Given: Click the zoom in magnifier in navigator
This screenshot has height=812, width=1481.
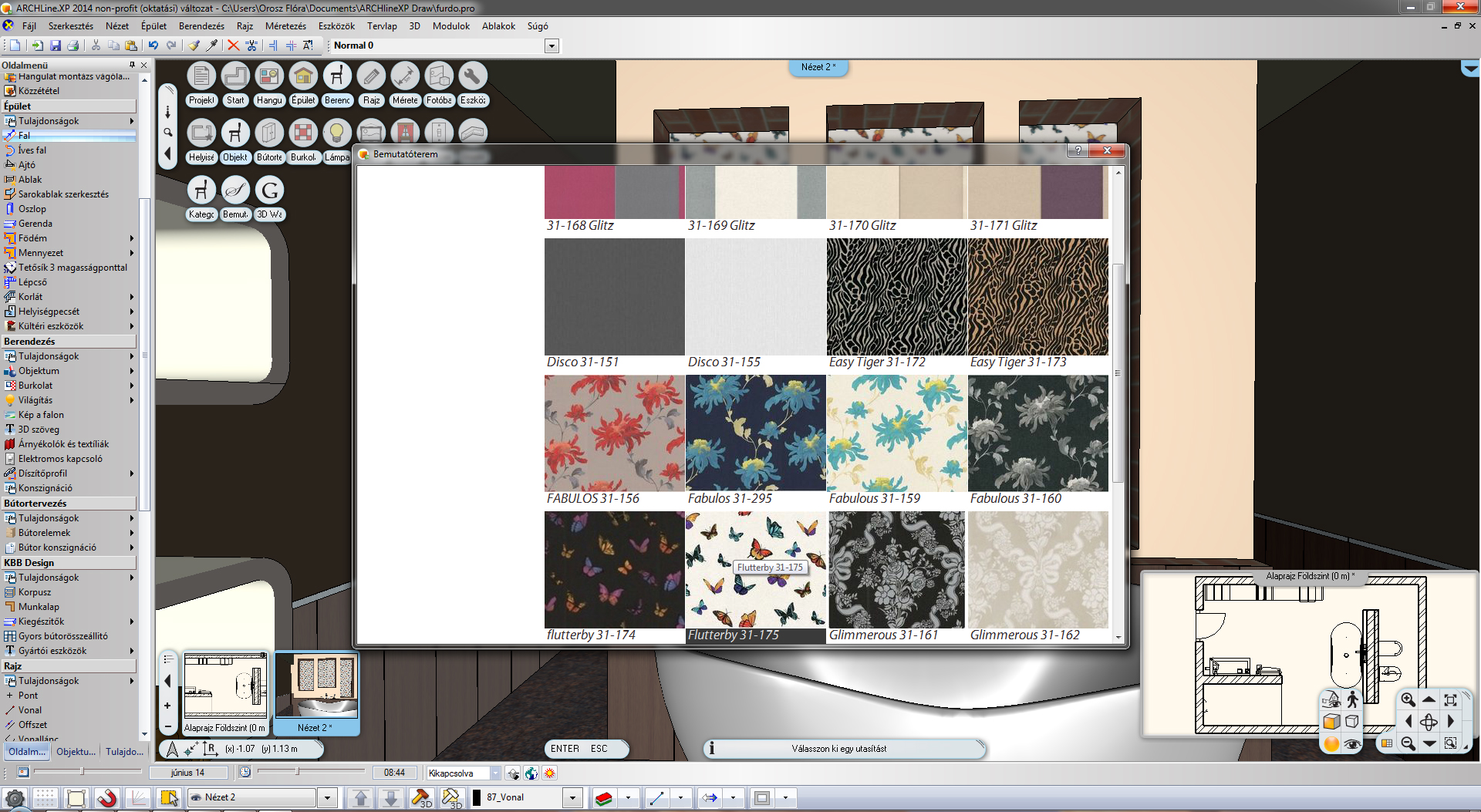Looking at the screenshot, I should click(x=1408, y=699).
